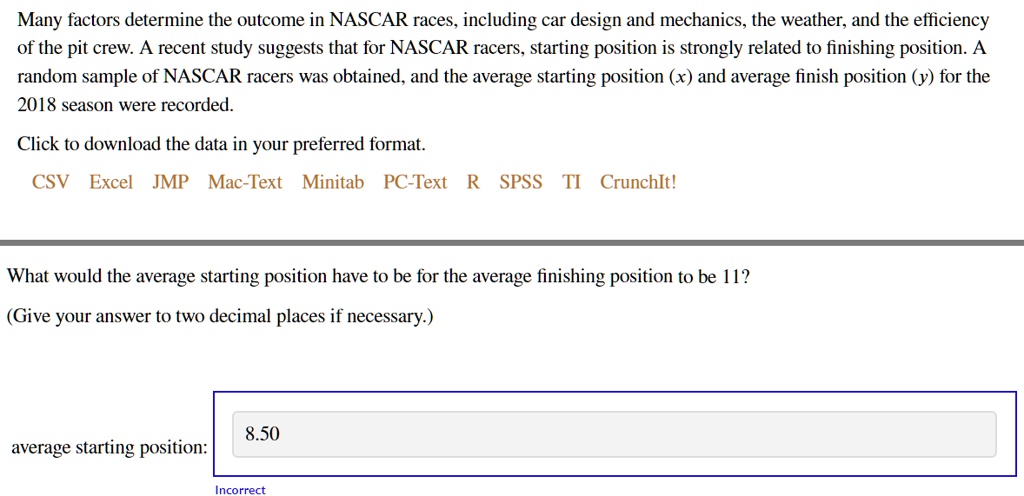Screen dimensions: 1024x496
Task: Click the 'average starting position:' field label
Action: pos(110,448)
